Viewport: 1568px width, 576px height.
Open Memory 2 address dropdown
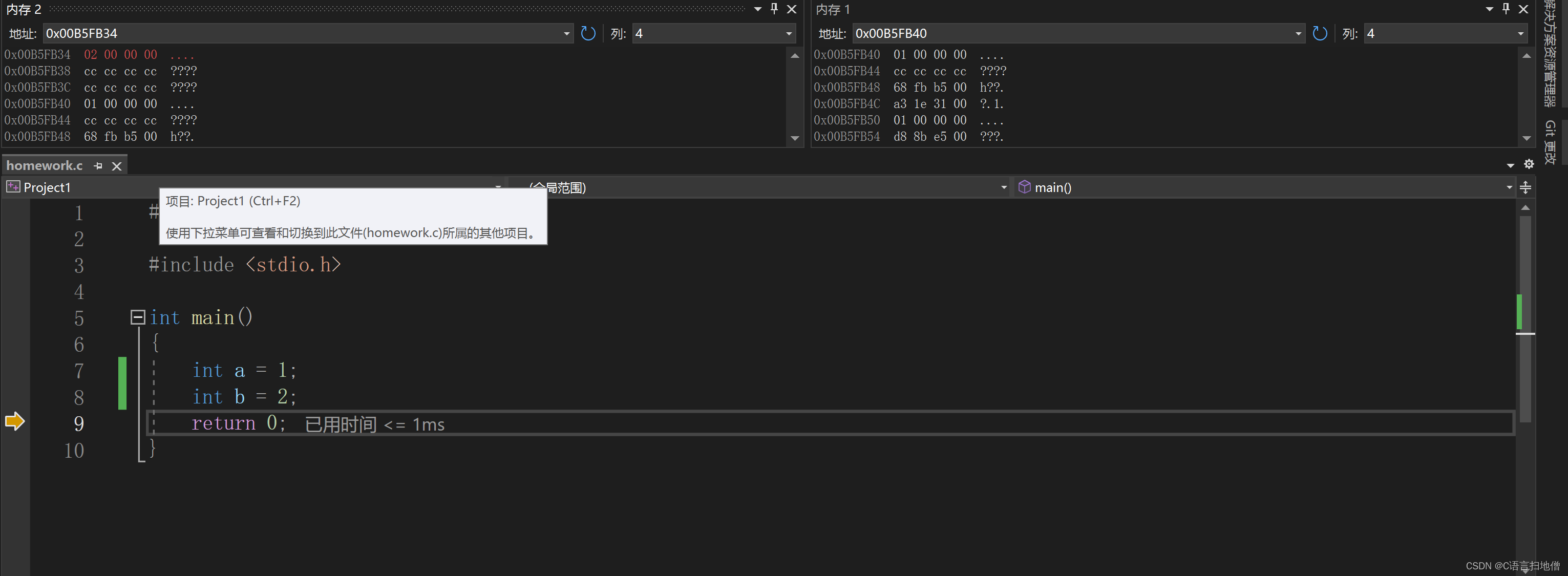pos(566,33)
